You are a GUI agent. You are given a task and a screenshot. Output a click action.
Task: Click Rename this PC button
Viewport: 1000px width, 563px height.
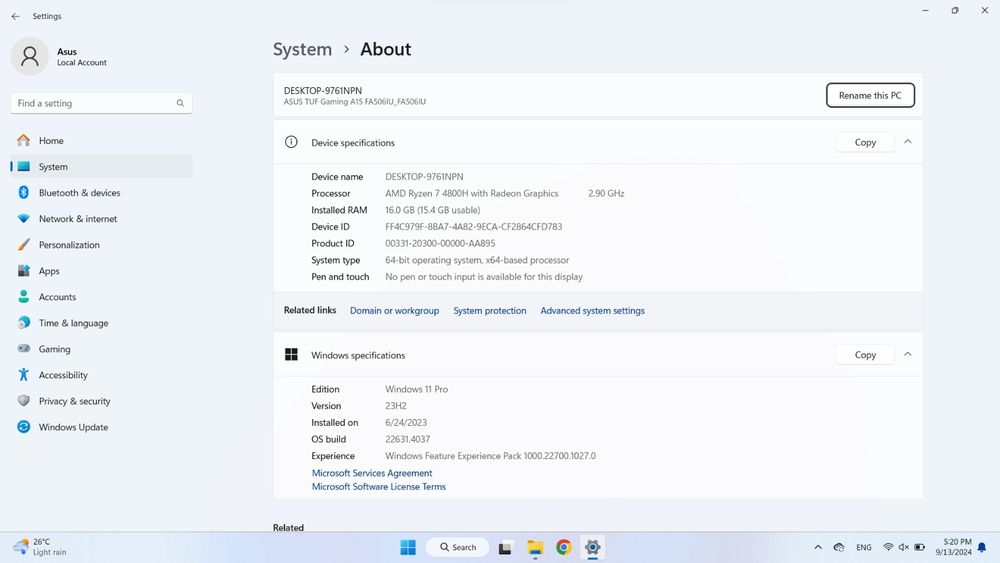pyautogui.click(x=870, y=95)
